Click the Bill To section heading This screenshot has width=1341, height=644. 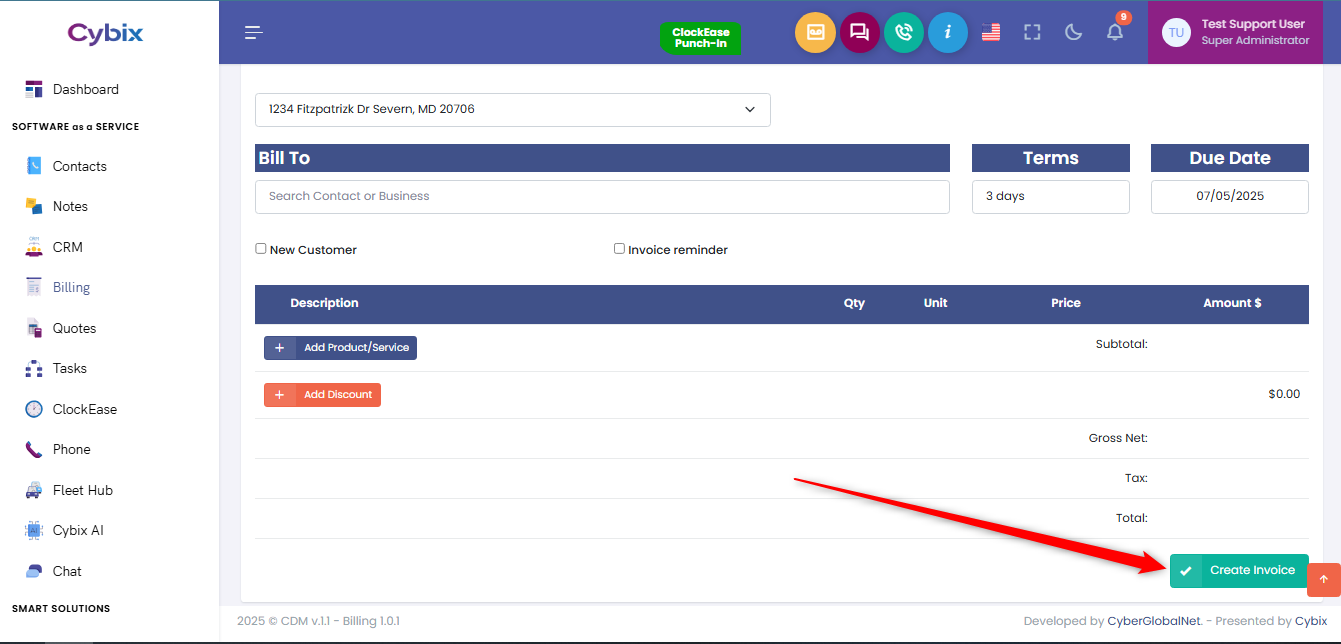coord(602,158)
